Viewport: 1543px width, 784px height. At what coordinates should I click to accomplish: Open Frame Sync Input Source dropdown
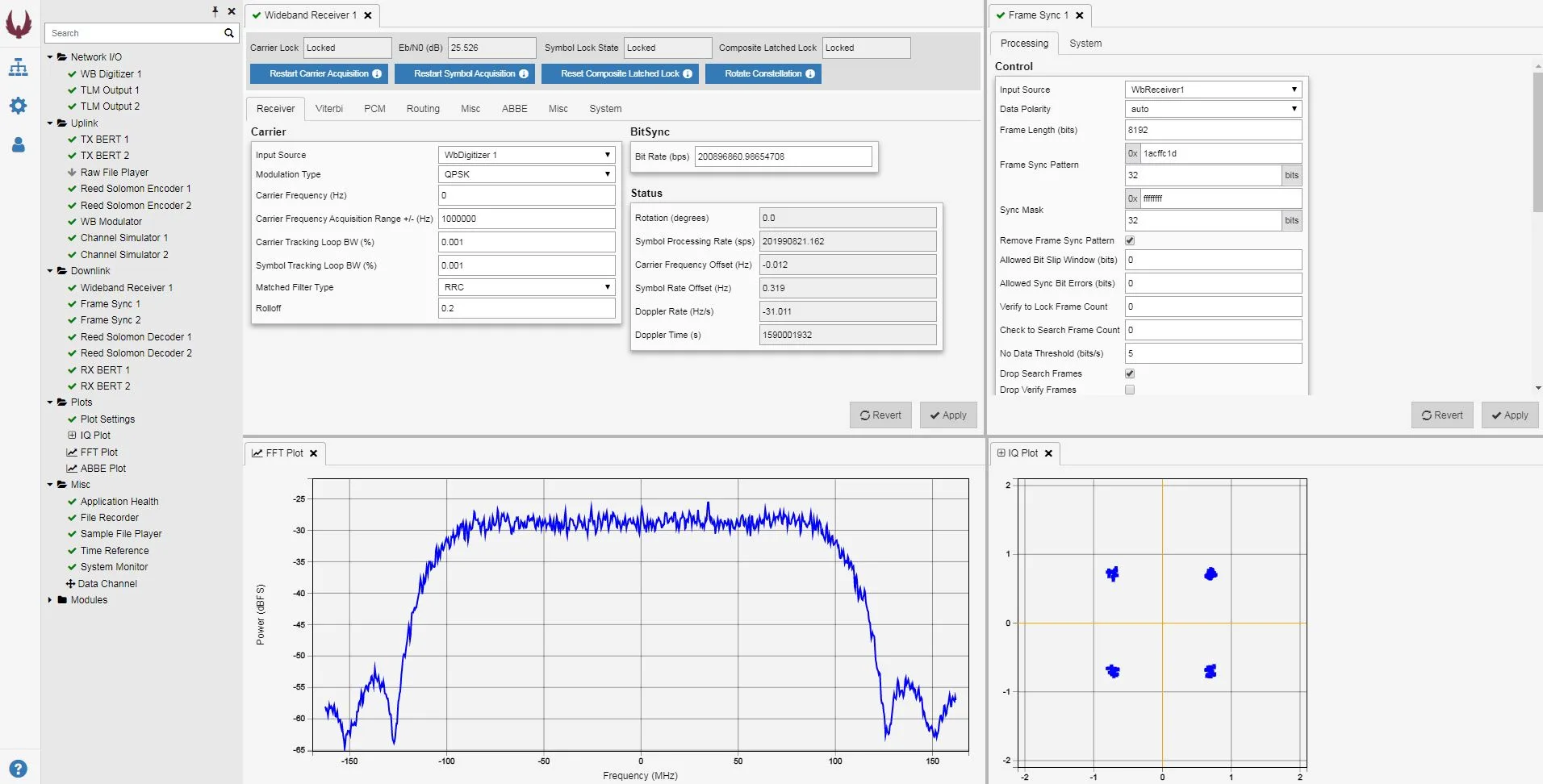(1213, 90)
